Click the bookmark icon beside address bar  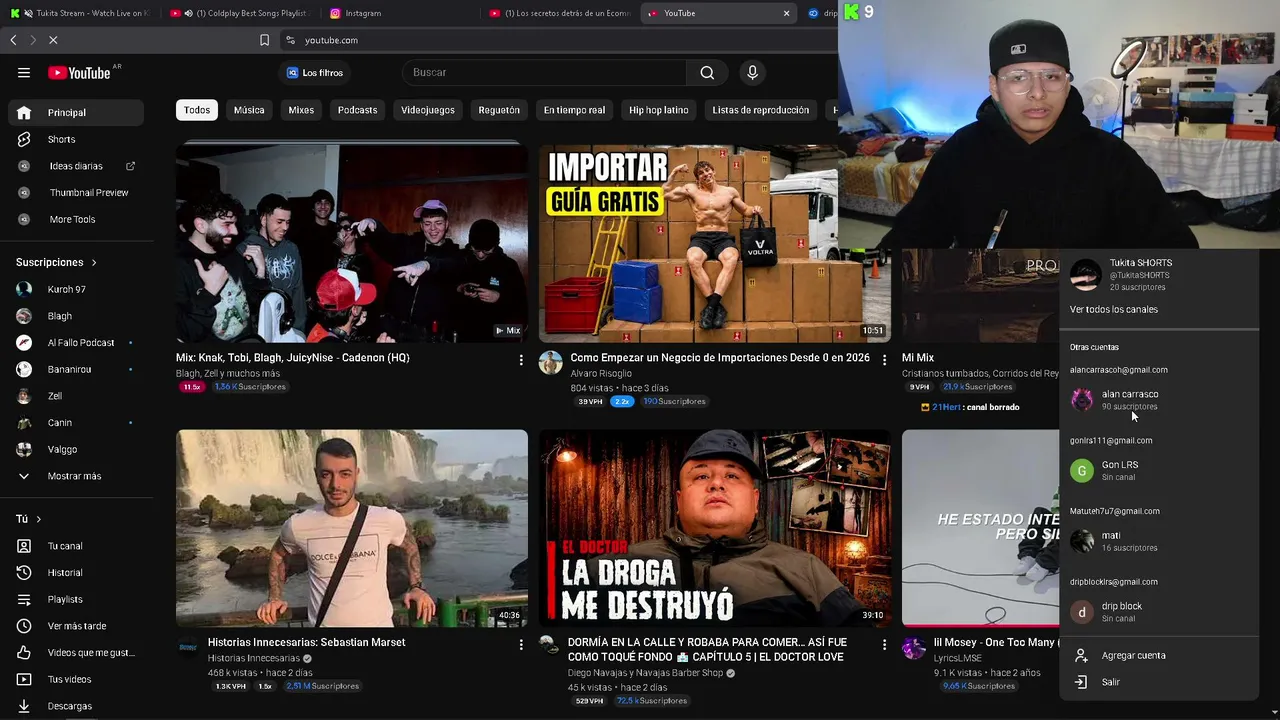click(x=264, y=40)
